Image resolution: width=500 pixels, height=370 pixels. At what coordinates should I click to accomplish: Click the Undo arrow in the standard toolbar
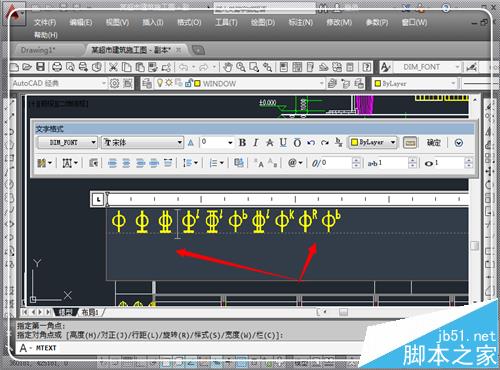pos(183,67)
